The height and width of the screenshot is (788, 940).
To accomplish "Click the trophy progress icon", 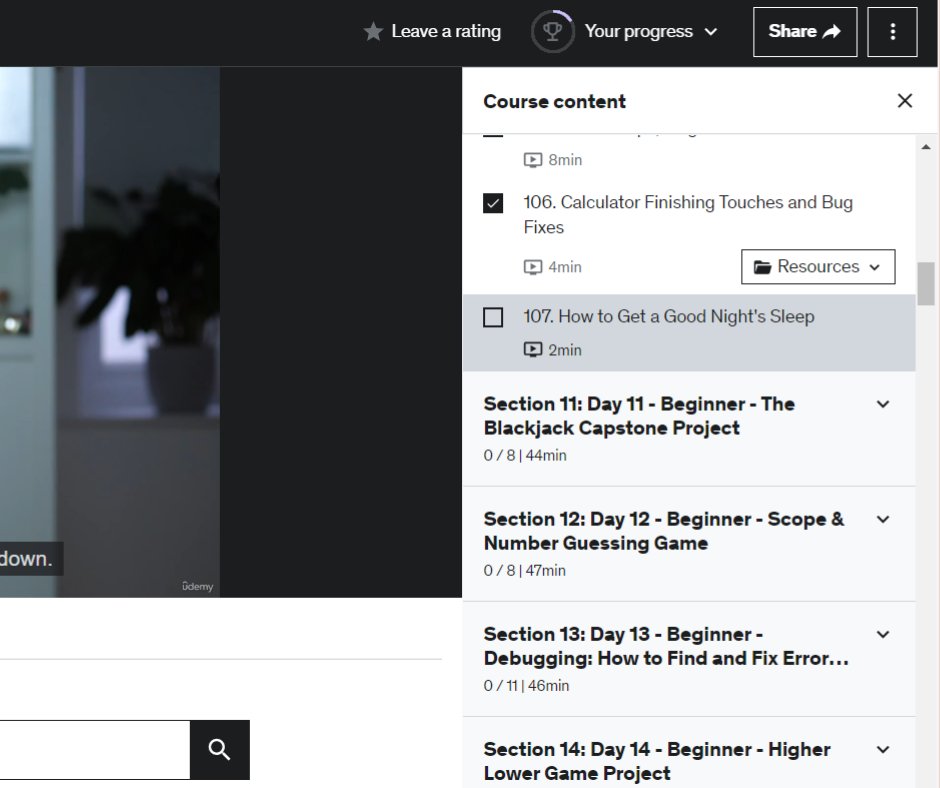I will 552,31.
